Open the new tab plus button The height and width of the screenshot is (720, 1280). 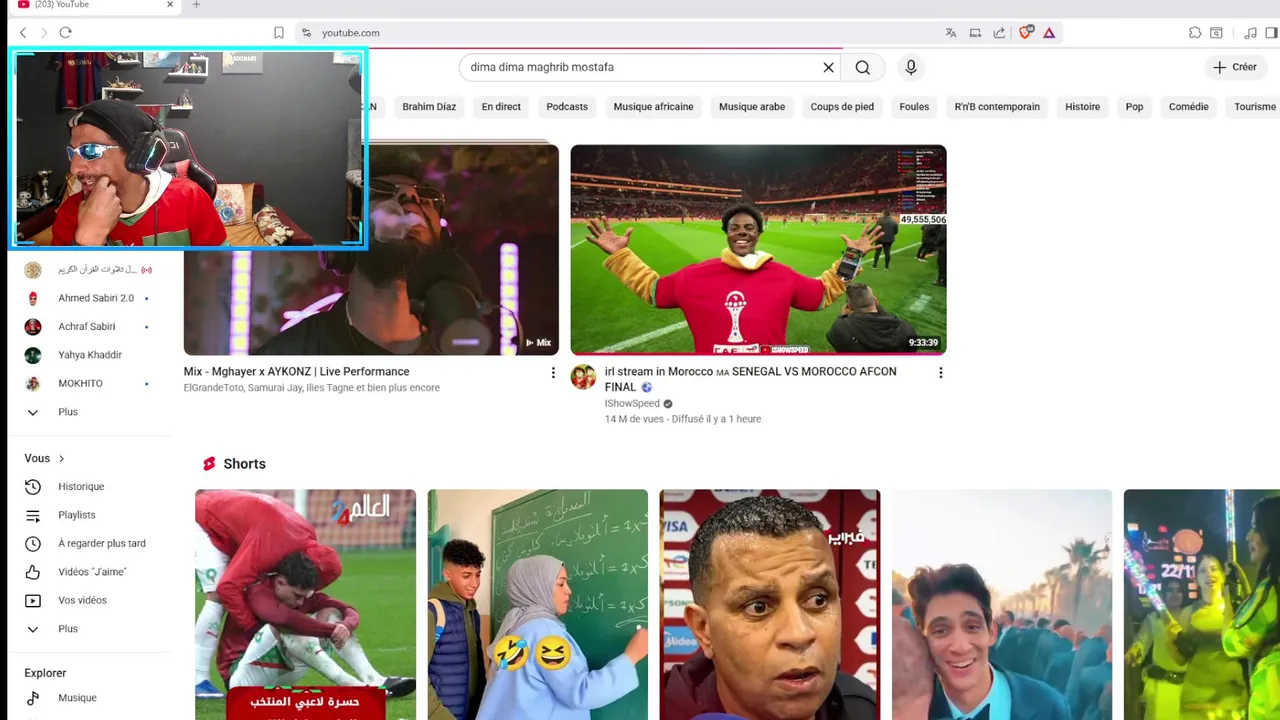196,5
